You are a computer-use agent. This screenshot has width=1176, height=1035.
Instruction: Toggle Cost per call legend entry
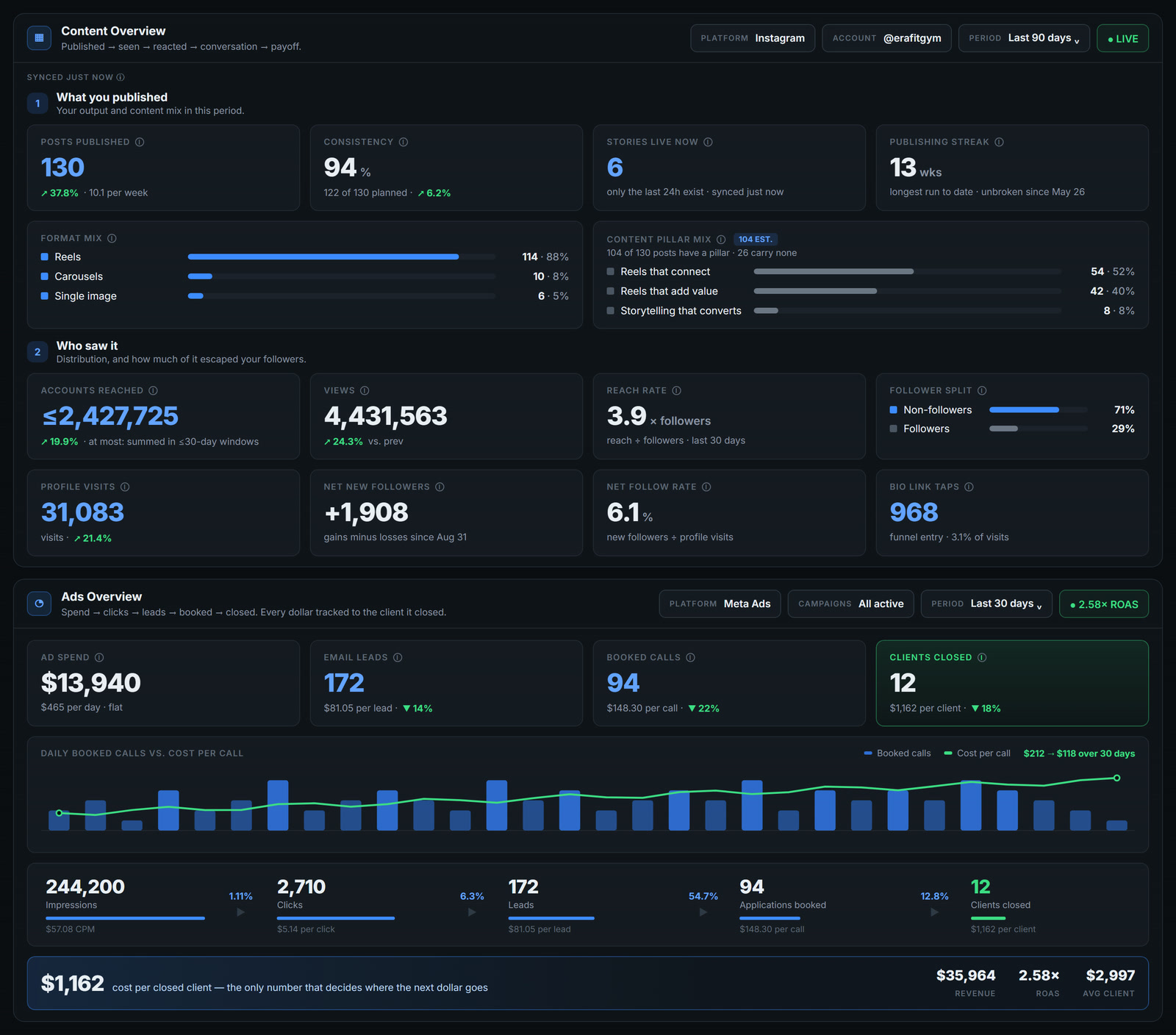977,753
